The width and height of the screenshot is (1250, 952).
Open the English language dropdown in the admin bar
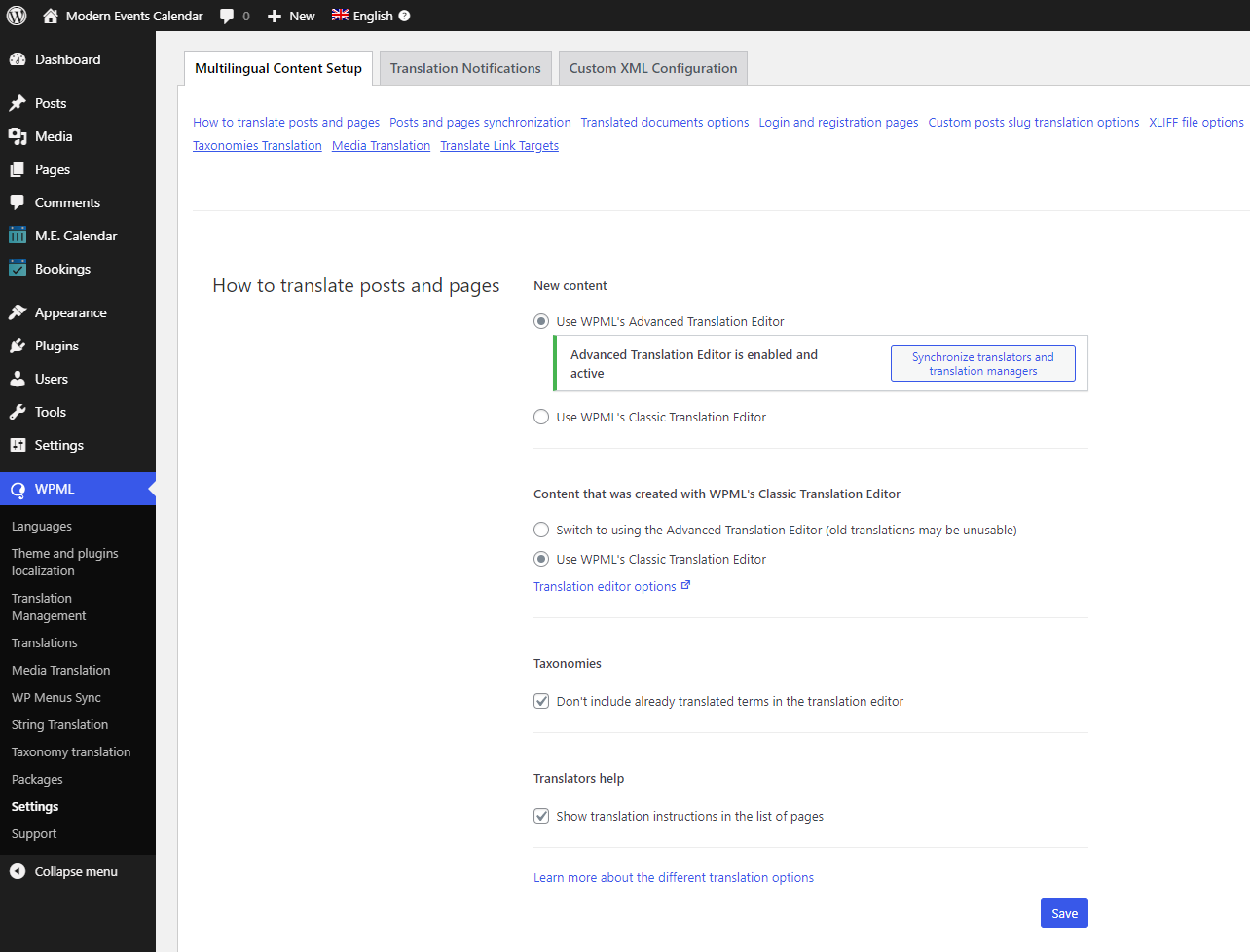point(371,16)
